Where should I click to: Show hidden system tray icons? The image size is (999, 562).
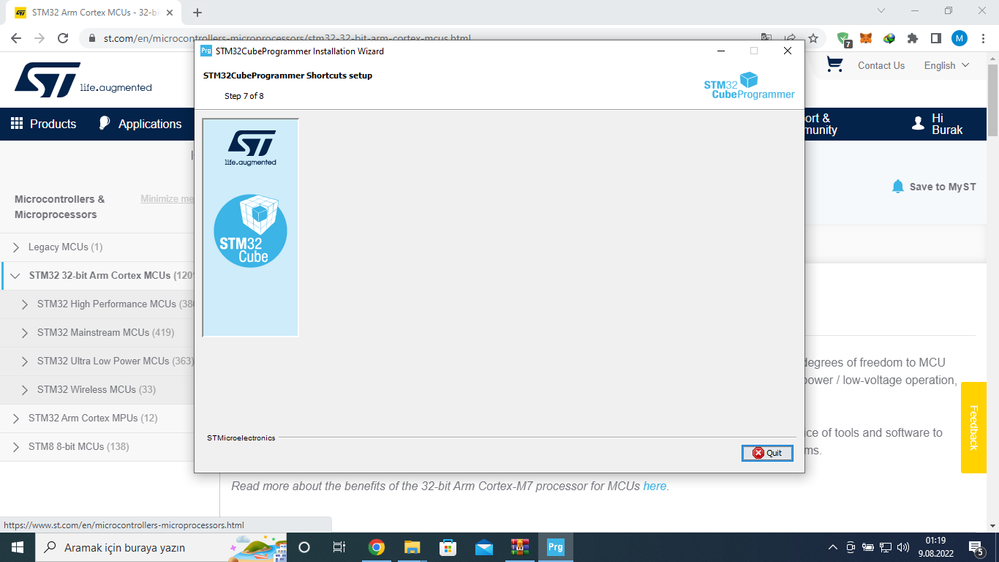point(833,547)
